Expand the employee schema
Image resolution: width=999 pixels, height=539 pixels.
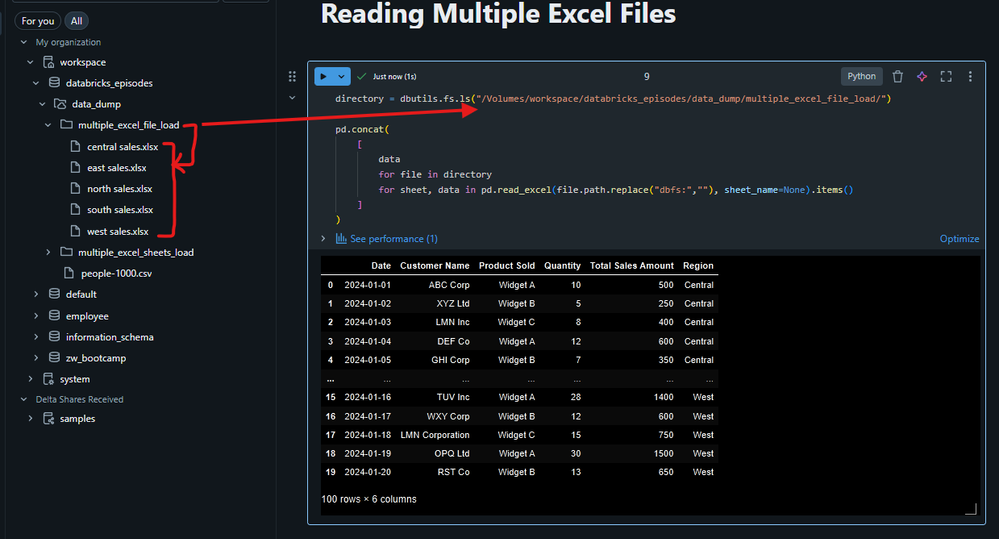[37, 316]
